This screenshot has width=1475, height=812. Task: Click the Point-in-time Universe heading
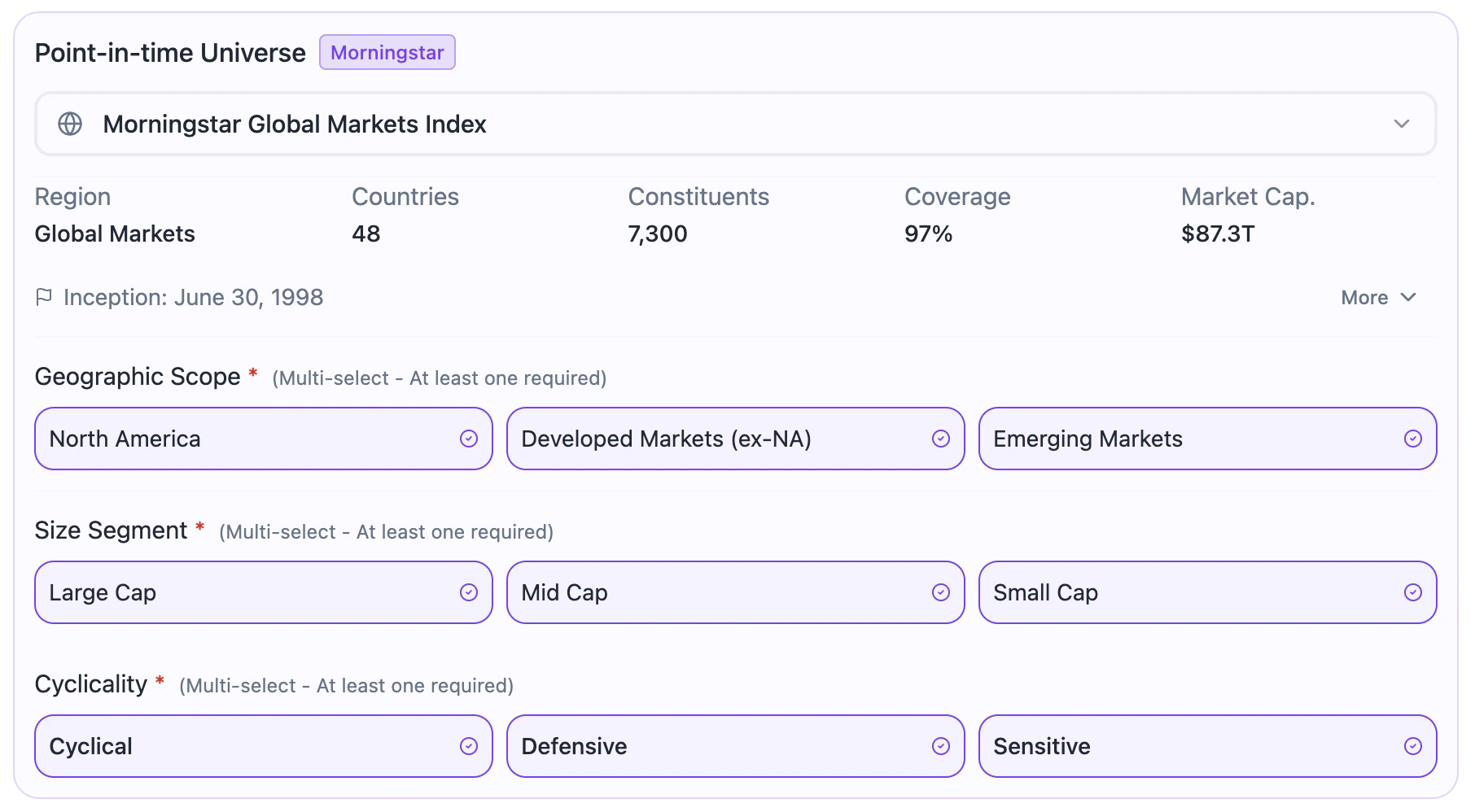coord(170,53)
